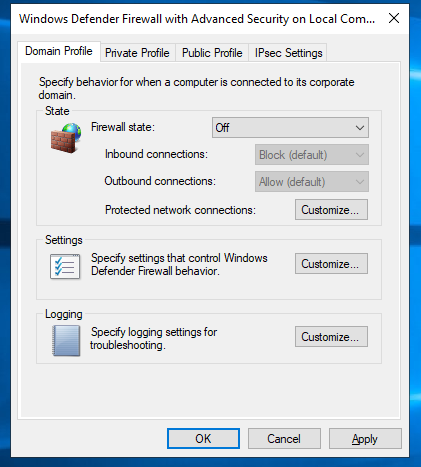Confirm the dialog with OK
Viewport: 421px width, 467px height.
(x=203, y=439)
